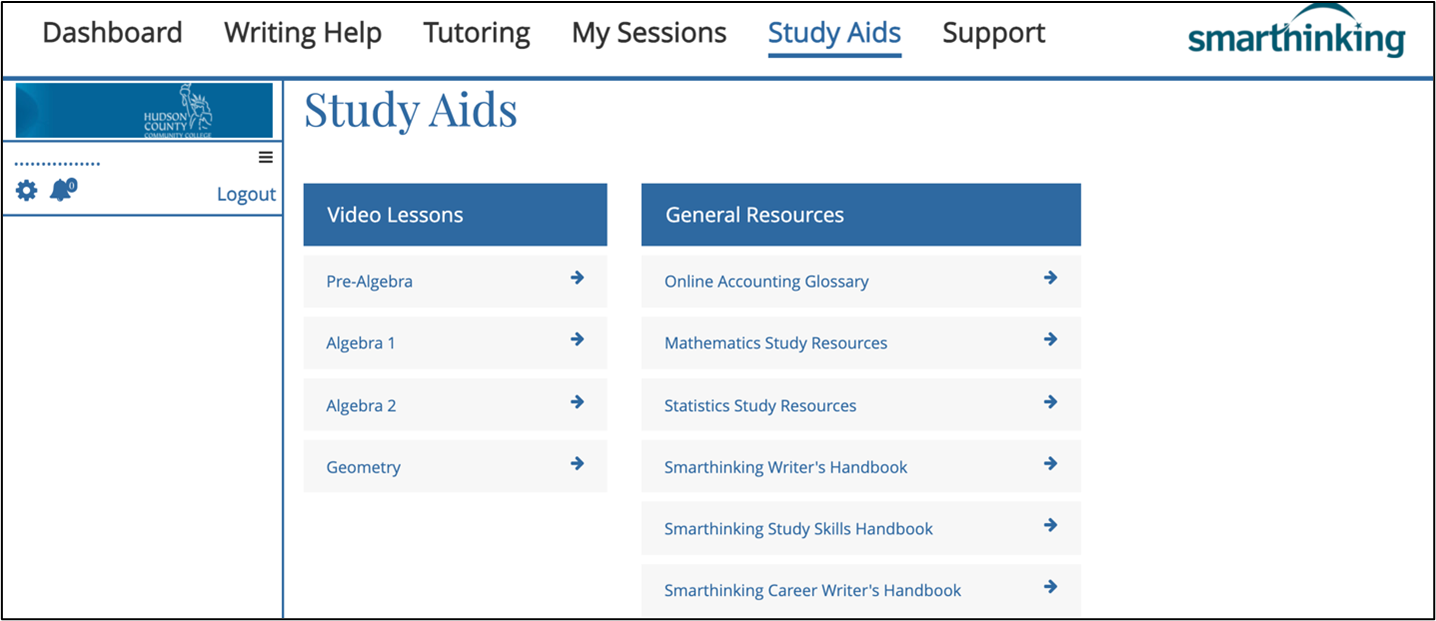Click the arrow icon beside Algebra 2
Viewport: 1436px width, 621px height.
pyautogui.click(x=577, y=402)
